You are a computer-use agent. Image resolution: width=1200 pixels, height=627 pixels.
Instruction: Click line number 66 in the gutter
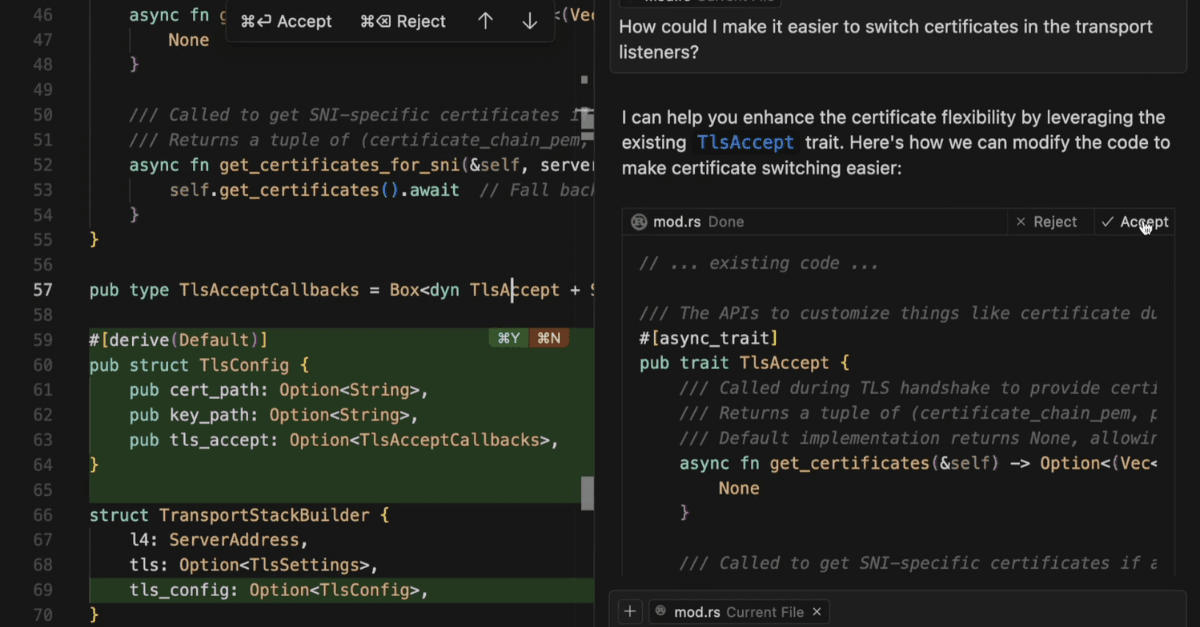coord(42,515)
